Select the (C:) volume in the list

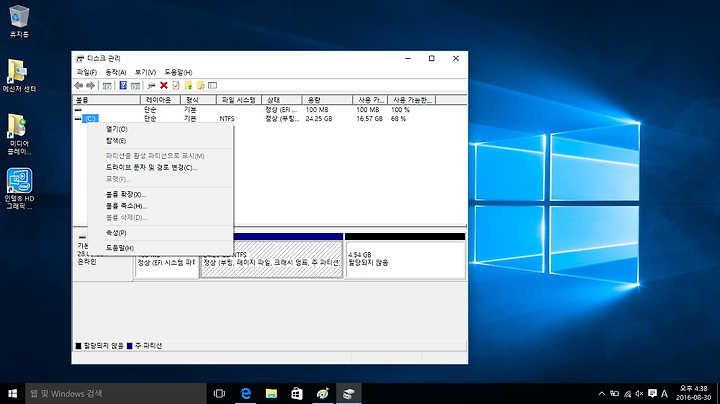point(90,118)
